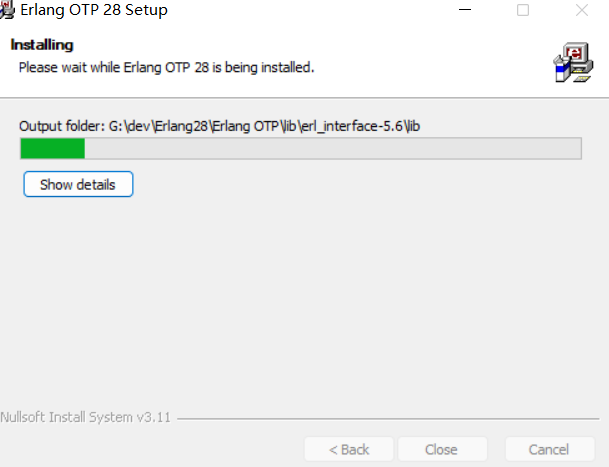Image resolution: width=609 pixels, height=467 pixels.
Task: Click the 'erl_interface-5.6' portion of output path
Action: coord(352,126)
